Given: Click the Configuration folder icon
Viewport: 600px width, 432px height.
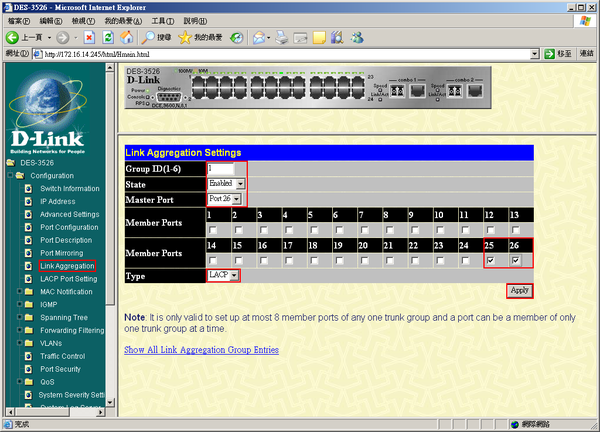Looking at the screenshot, I should pos(20,176).
